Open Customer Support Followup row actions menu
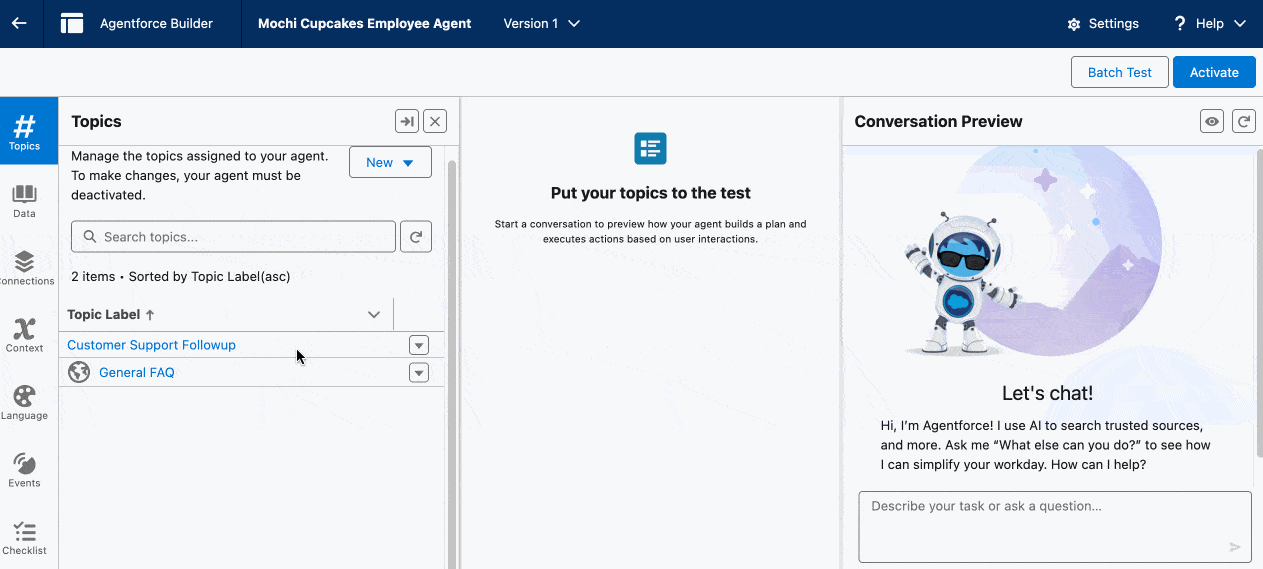The image size is (1263, 569). click(419, 345)
